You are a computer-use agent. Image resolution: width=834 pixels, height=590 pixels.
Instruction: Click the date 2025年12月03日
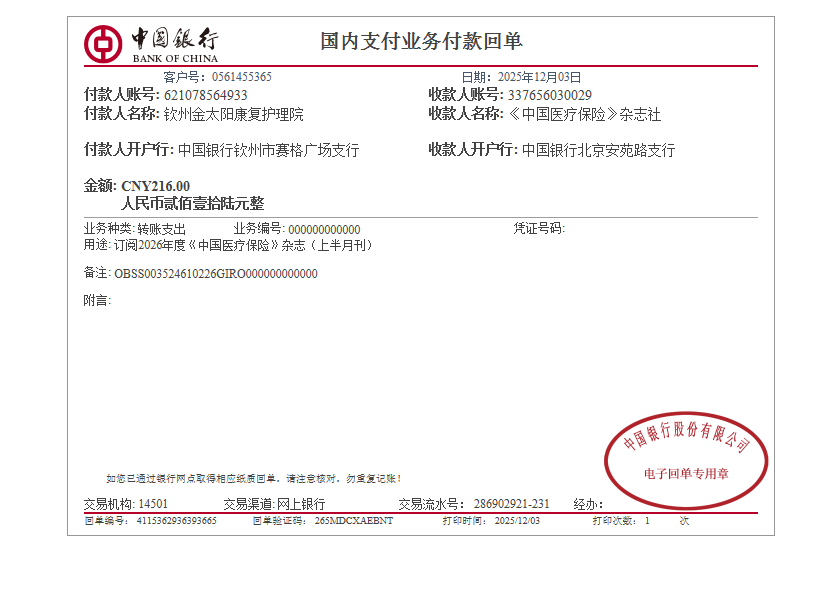(x=539, y=77)
